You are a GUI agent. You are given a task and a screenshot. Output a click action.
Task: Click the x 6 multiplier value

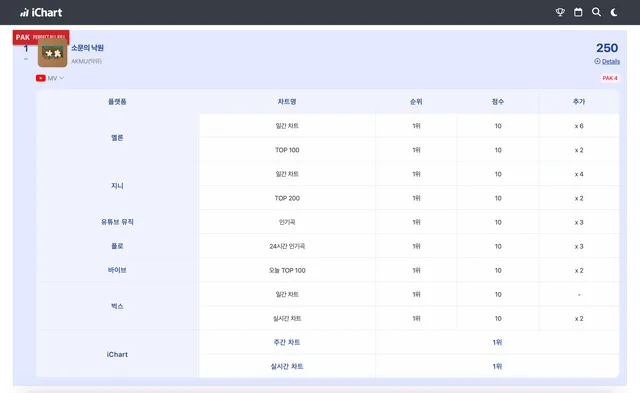pos(579,126)
